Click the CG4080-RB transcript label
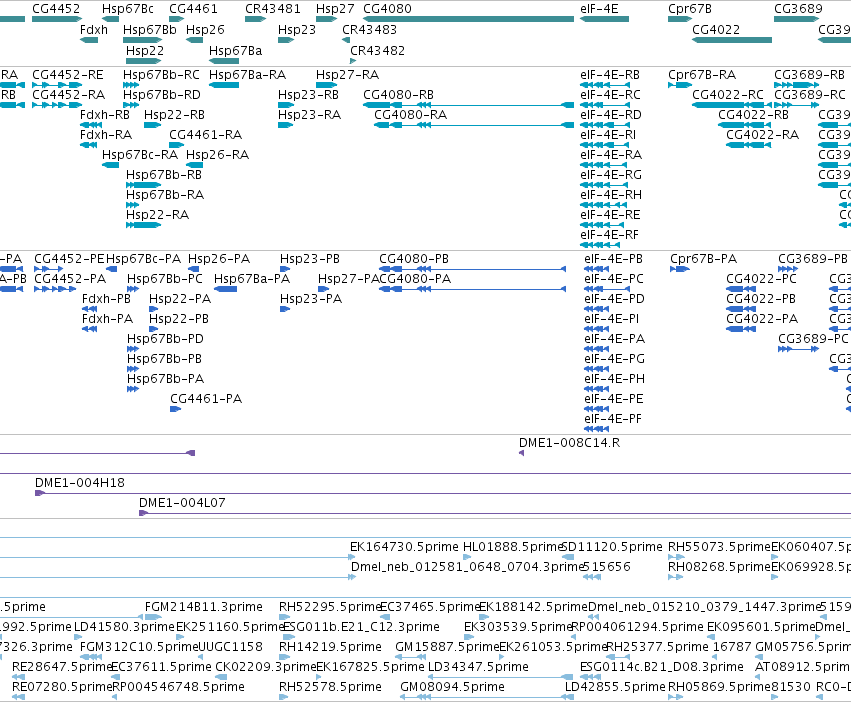851x702 pixels. coord(398,95)
